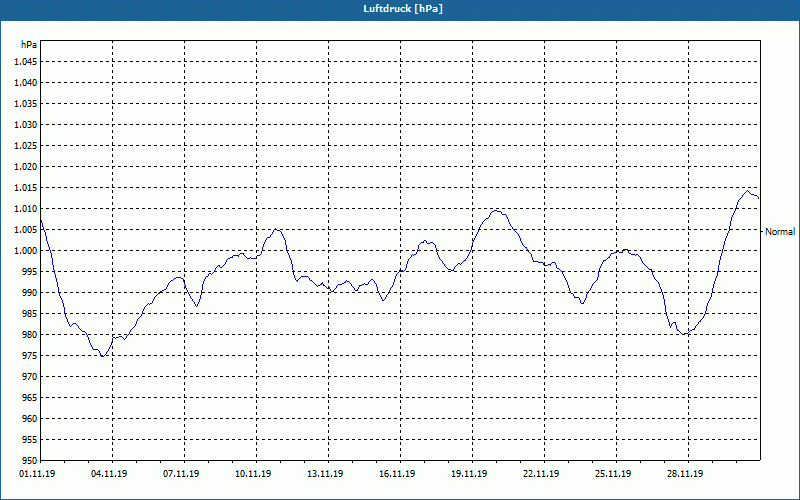
Task: Select the 1.025 y-axis value
Action: pos(27,145)
